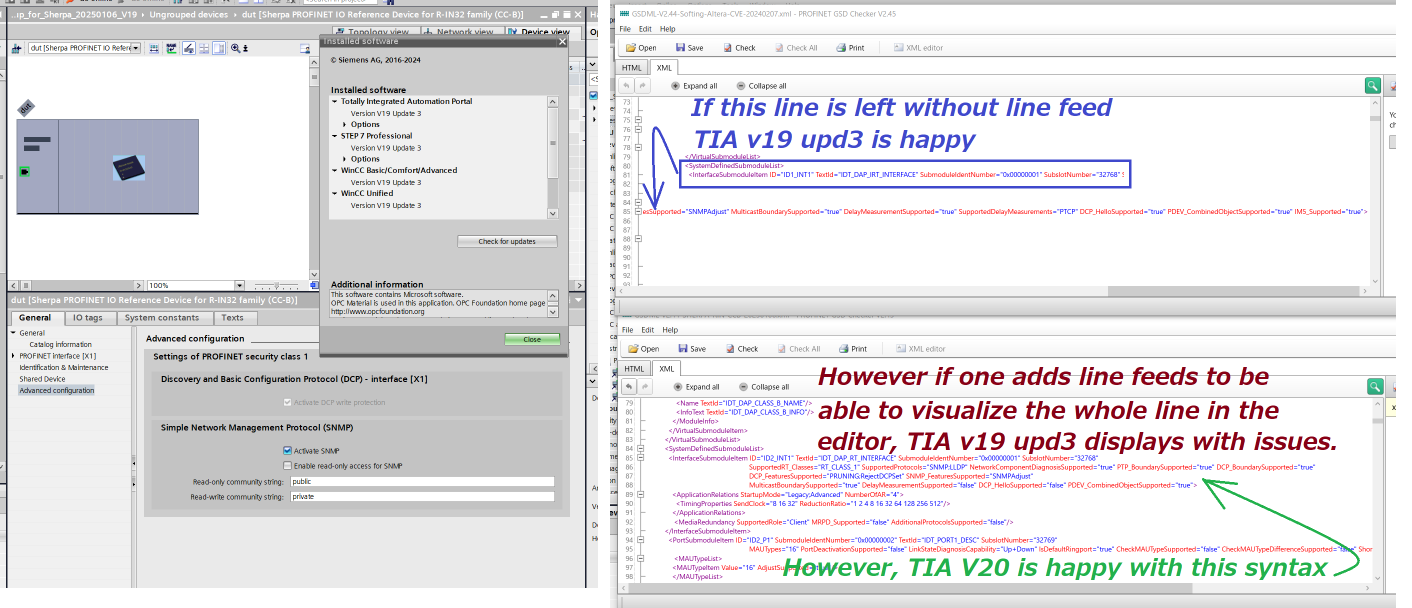Open Help menu in bottom GSD Checker

[670, 330]
